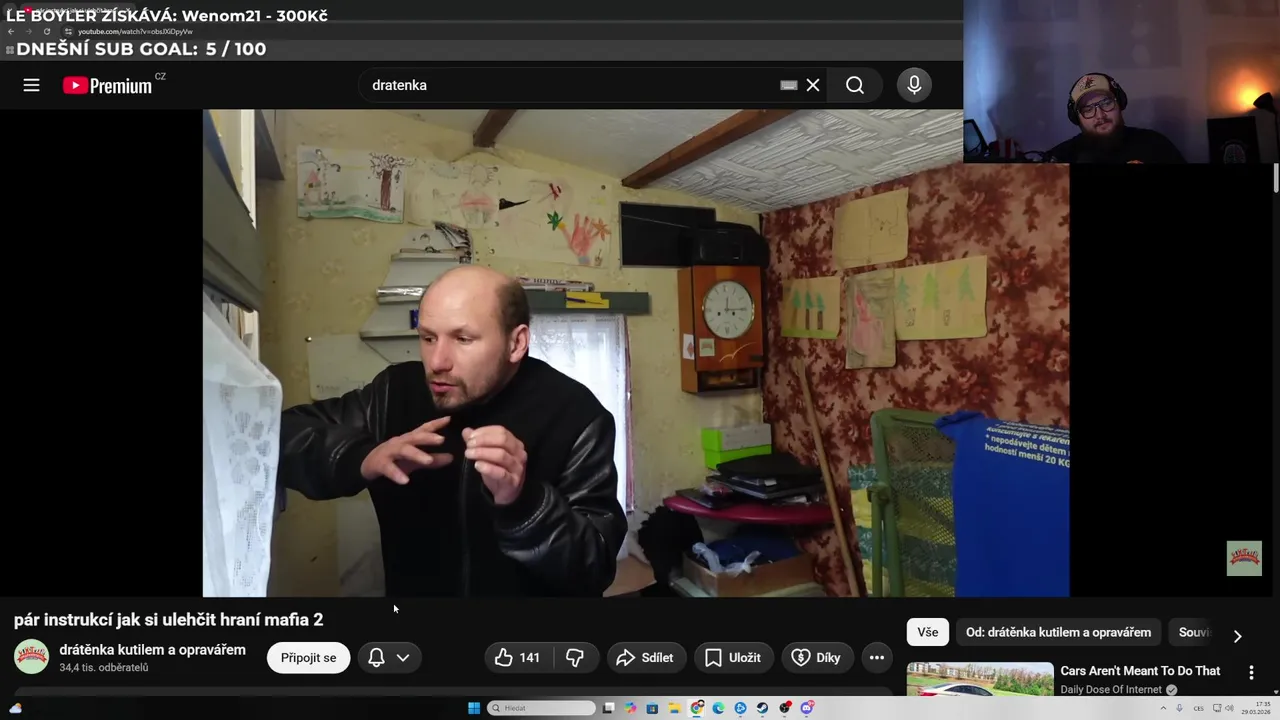Open Task View on taskbar
Image resolution: width=1280 pixels, height=720 pixels.
point(609,708)
